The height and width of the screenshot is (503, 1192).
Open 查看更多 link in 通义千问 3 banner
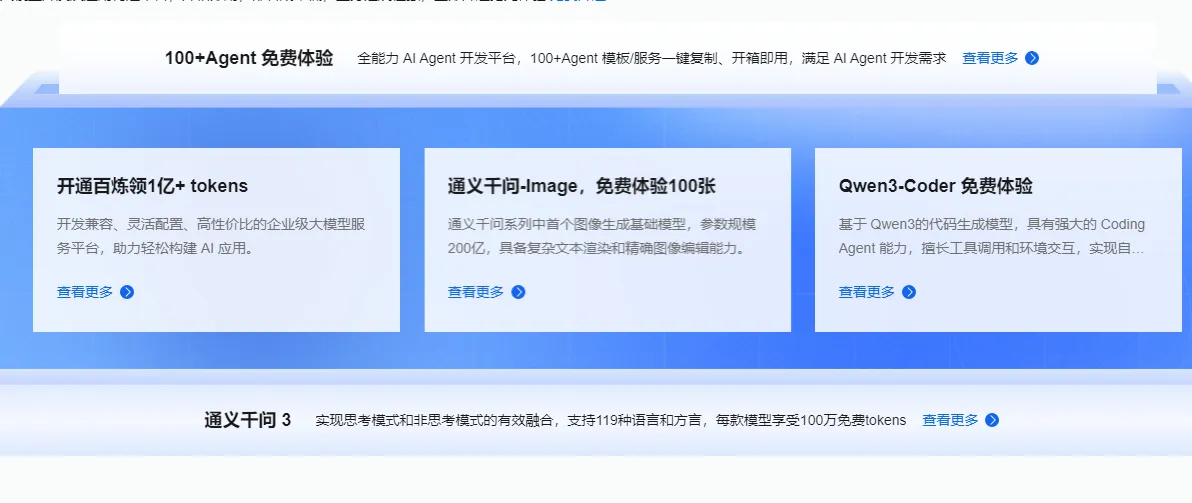pyautogui.click(x=950, y=420)
